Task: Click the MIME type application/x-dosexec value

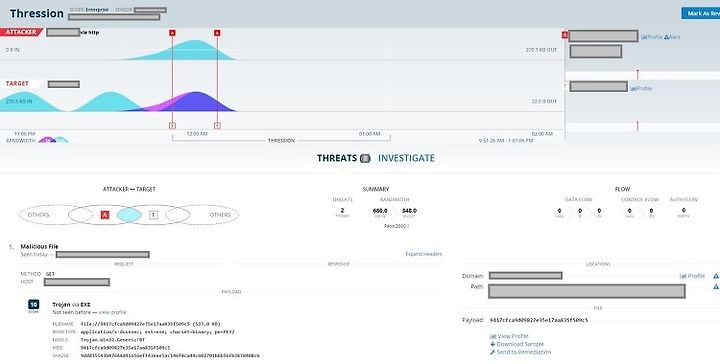Action: pos(157,331)
